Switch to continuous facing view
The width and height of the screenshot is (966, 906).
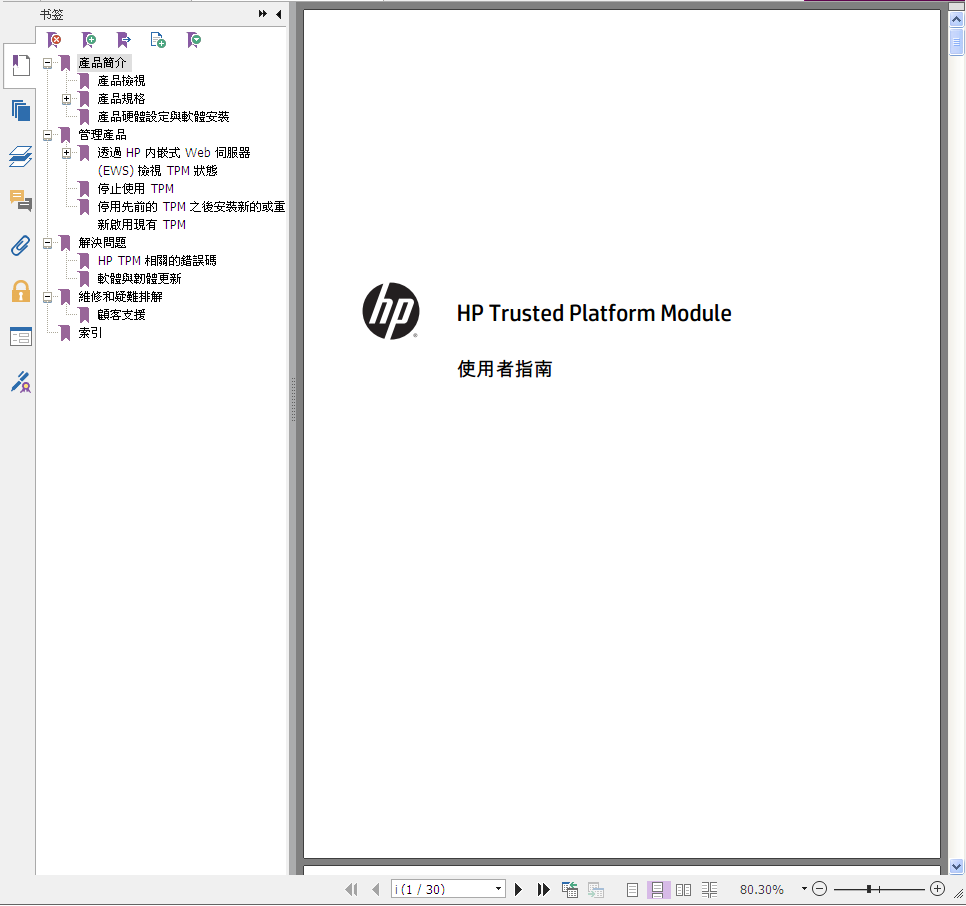click(x=709, y=889)
